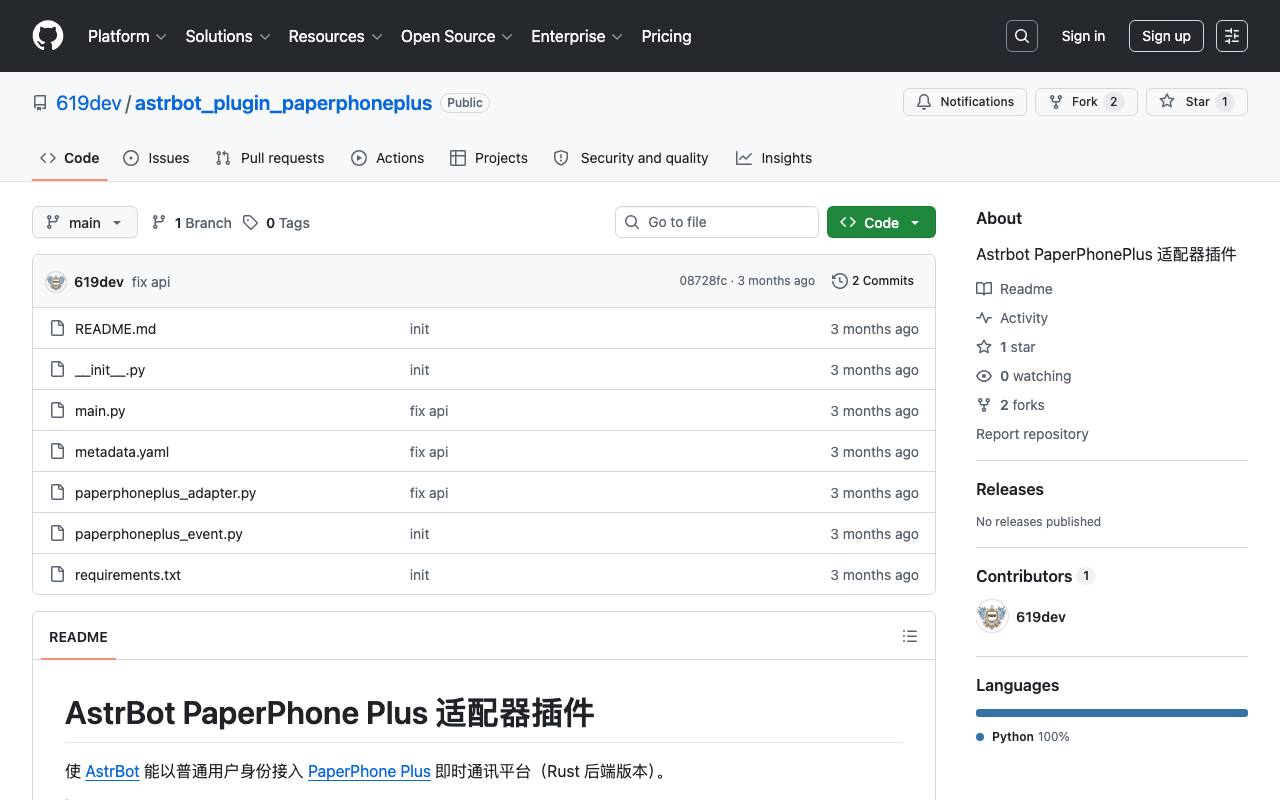
Task: Open the AstrBot link in README
Action: point(112,771)
